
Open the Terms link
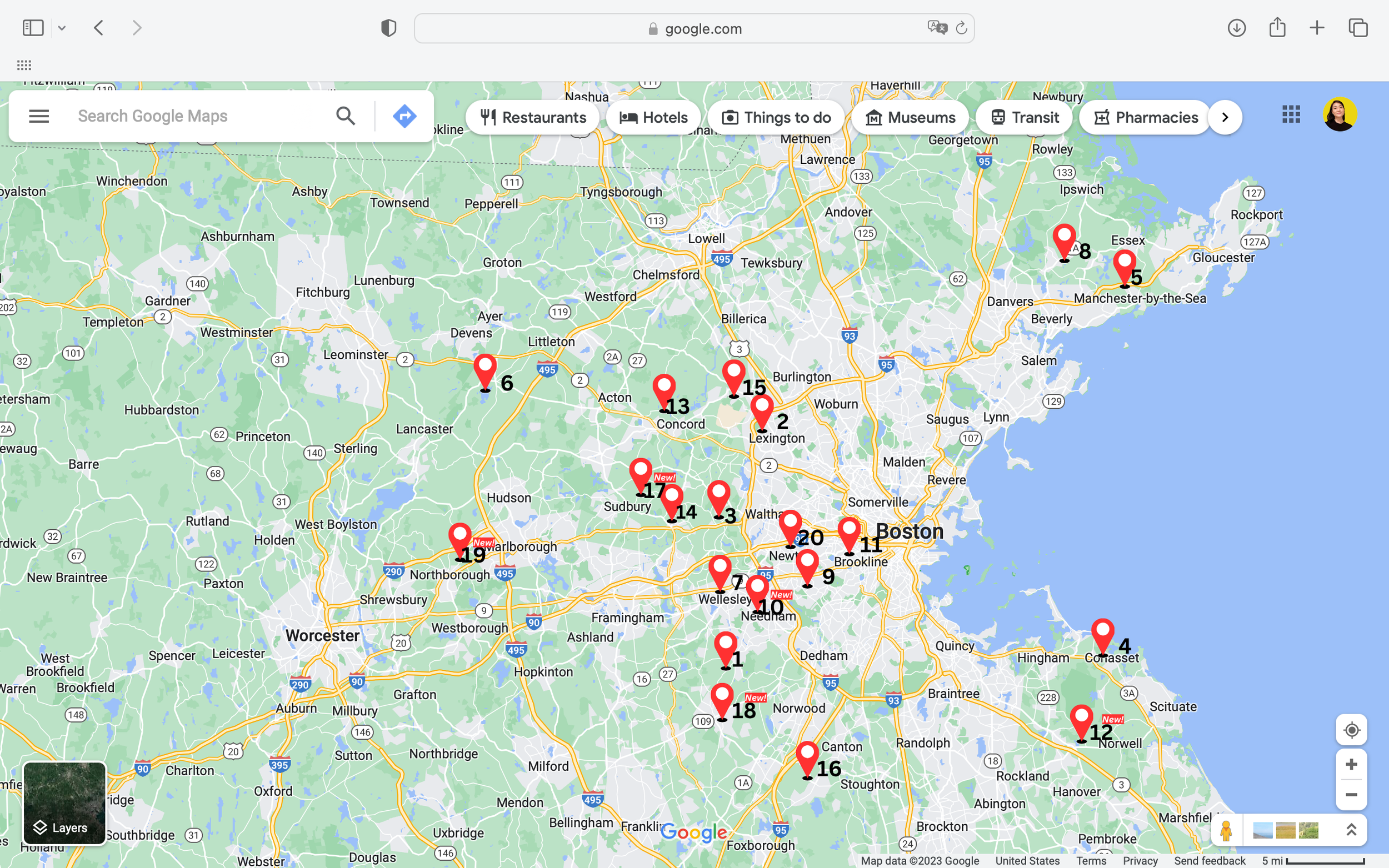(1091, 861)
